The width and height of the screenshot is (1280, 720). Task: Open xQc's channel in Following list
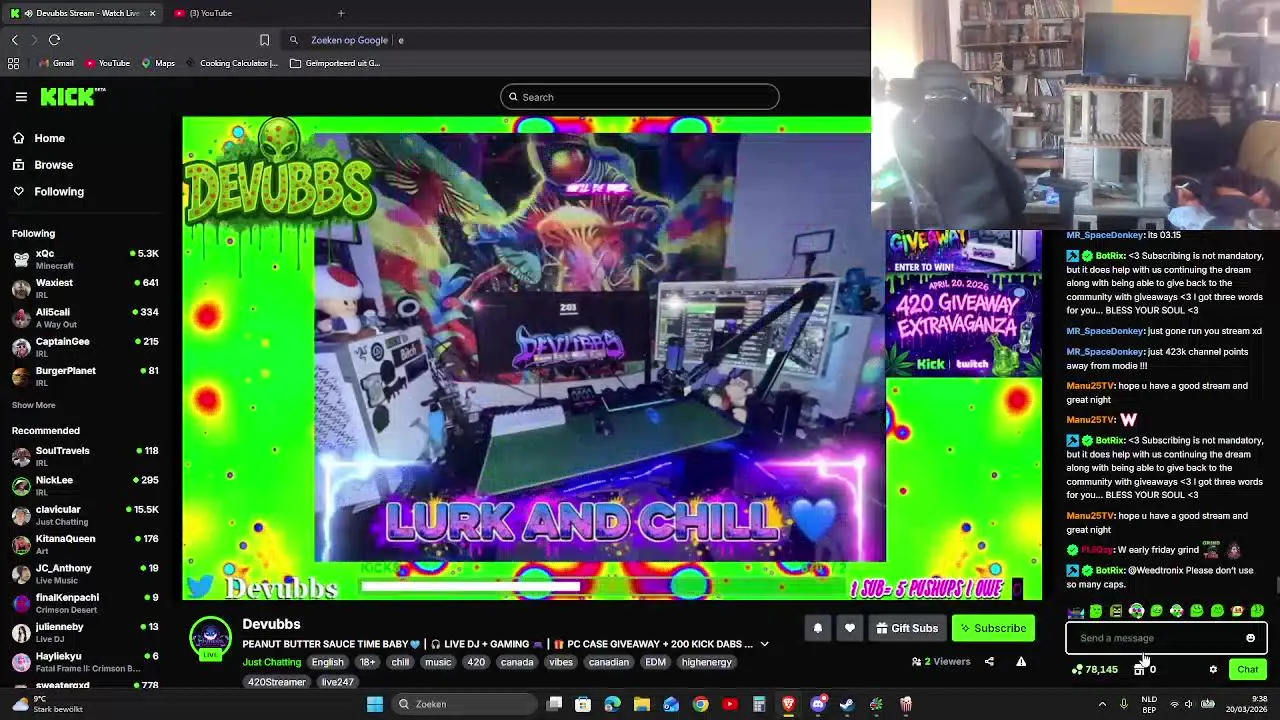click(x=86, y=259)
